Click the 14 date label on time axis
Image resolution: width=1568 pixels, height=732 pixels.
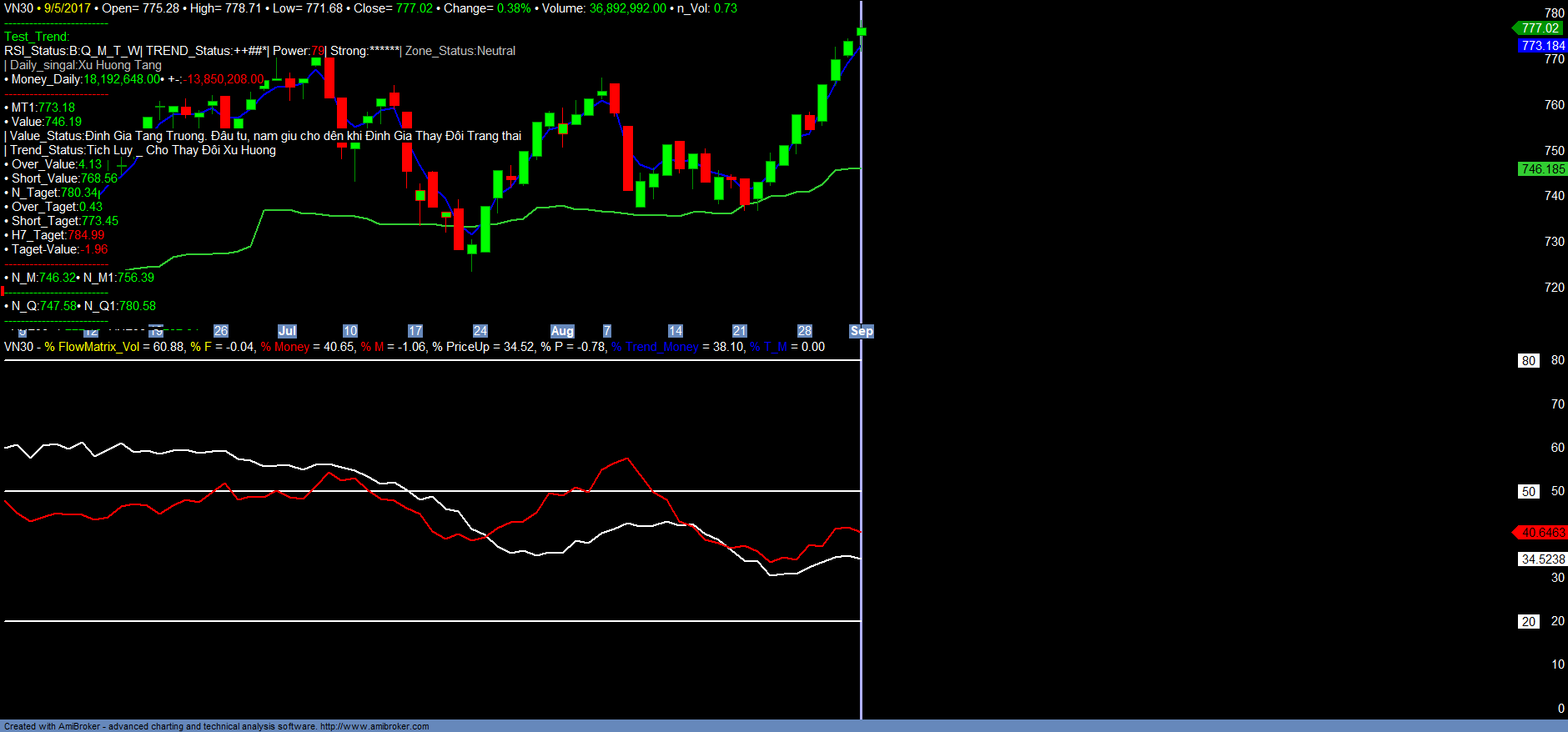tap(676, 331)
